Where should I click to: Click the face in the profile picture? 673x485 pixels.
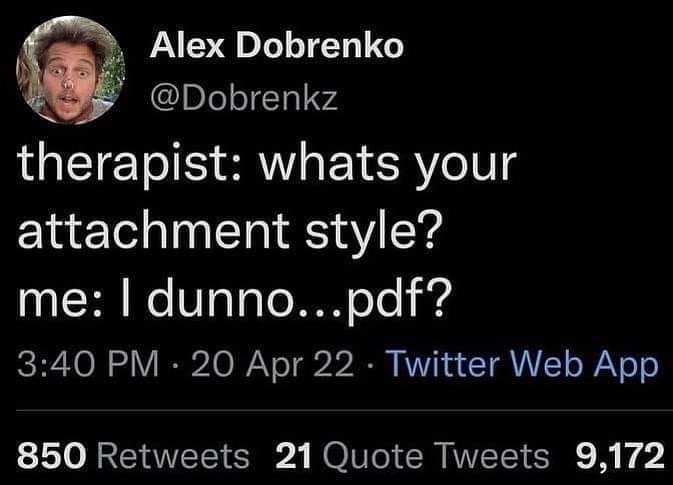point(66,72)
